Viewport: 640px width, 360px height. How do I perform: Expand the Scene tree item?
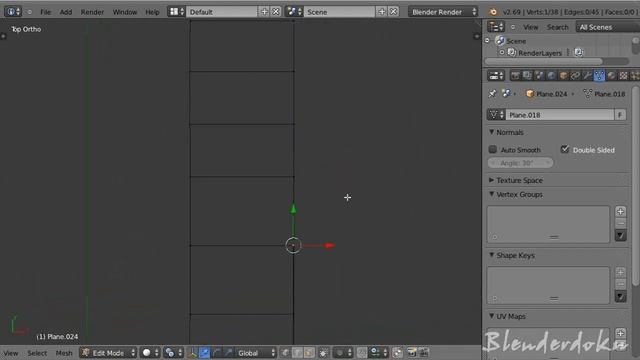click(487, 41)
